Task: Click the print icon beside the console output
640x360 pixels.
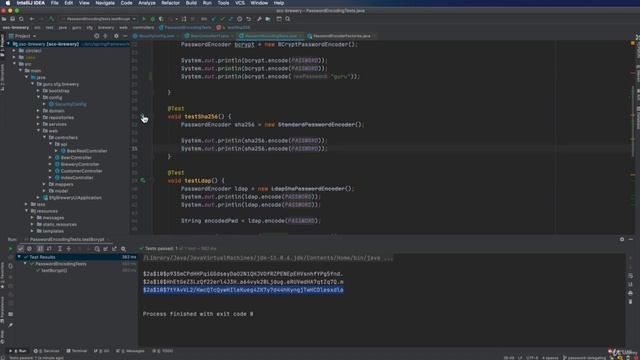Action: [630, 293]
